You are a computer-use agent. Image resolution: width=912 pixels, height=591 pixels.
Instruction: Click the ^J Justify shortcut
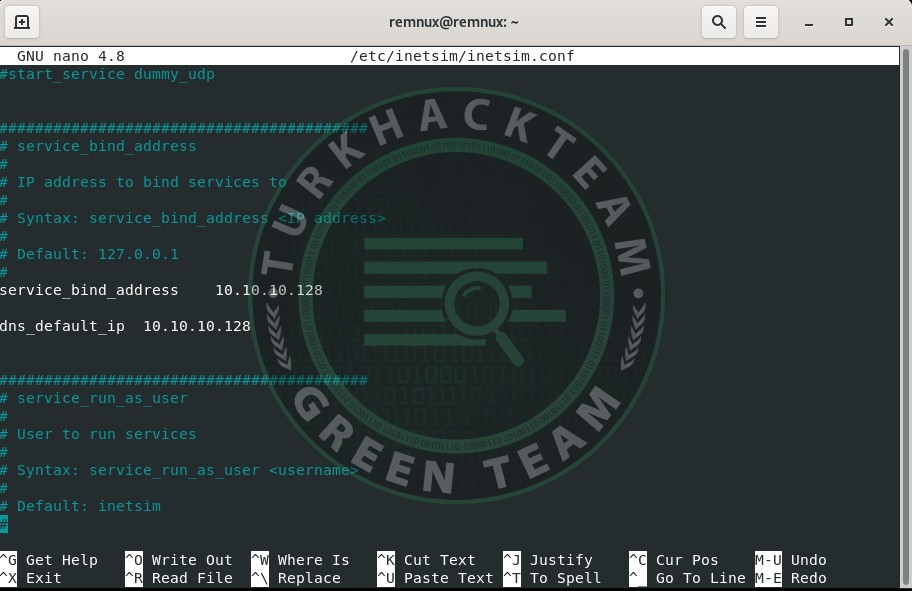click(548, 560)
